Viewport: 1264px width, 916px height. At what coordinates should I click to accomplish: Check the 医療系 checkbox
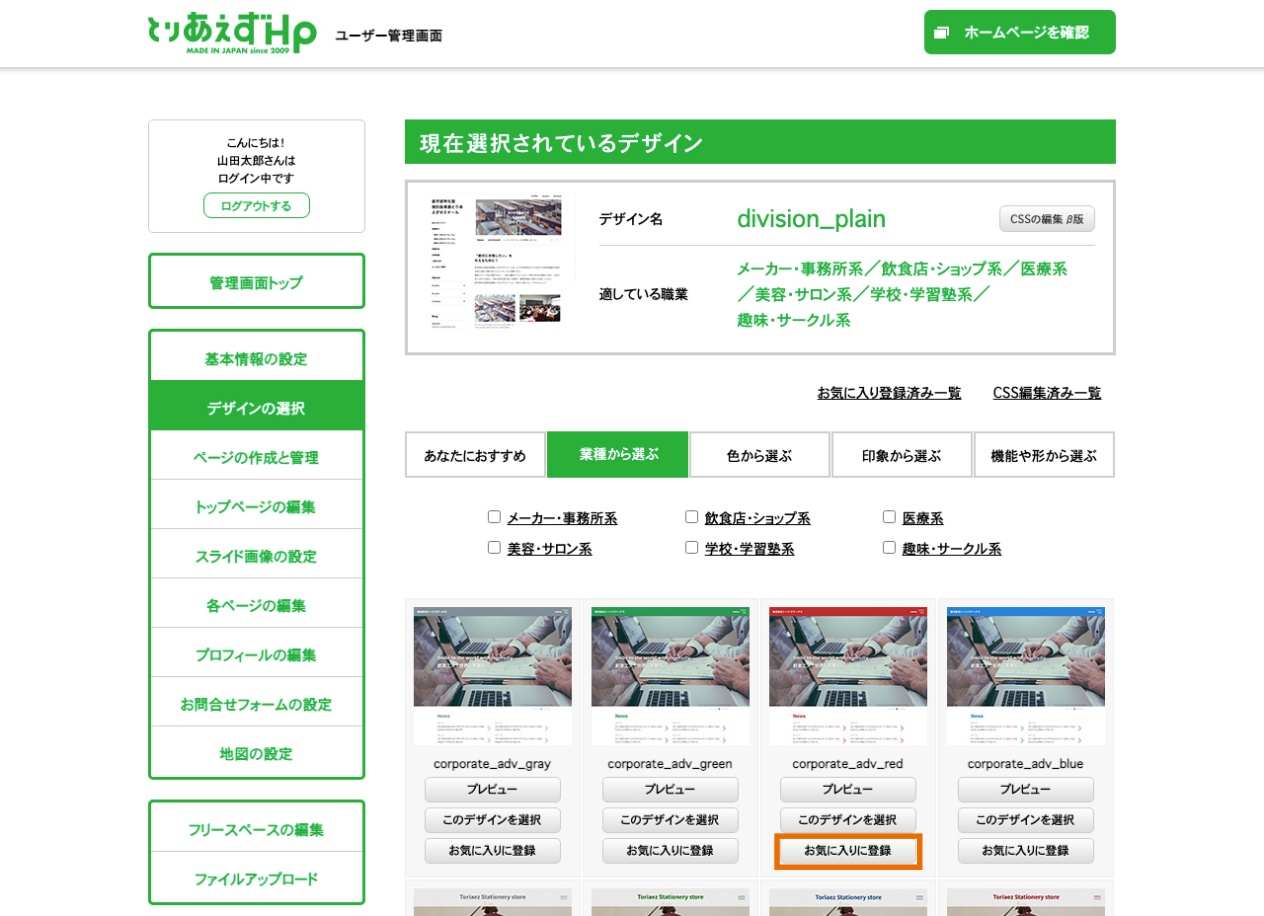889,515
